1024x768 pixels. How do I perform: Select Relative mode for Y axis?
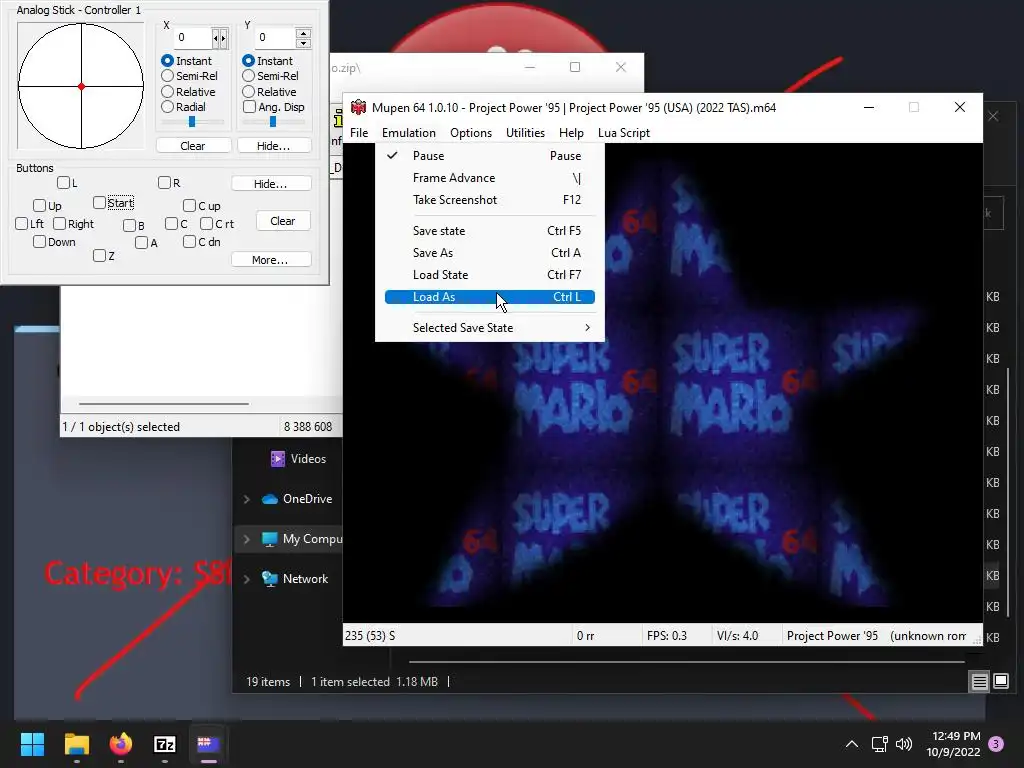point(269,92)
